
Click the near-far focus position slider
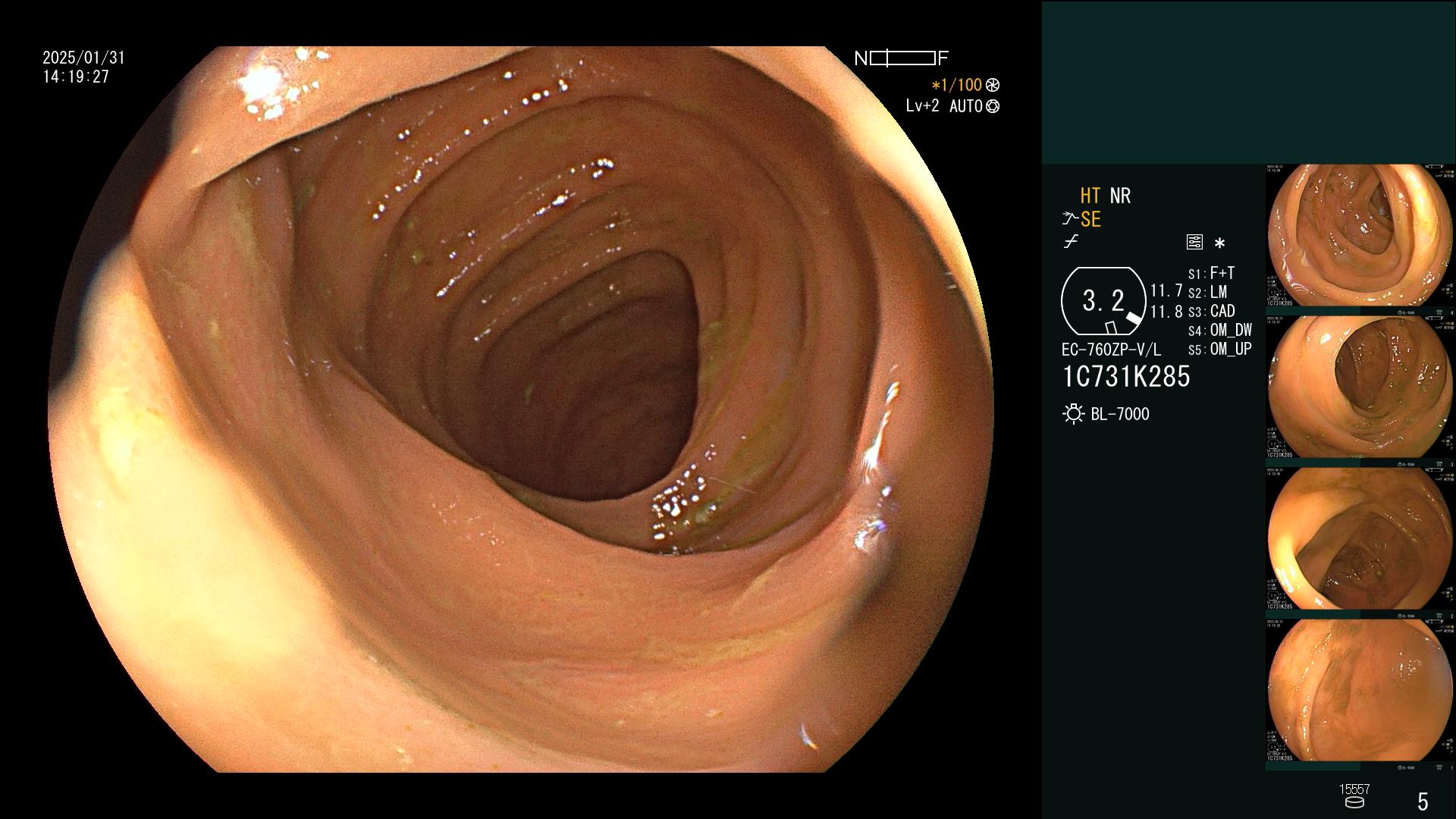(902, 58)
